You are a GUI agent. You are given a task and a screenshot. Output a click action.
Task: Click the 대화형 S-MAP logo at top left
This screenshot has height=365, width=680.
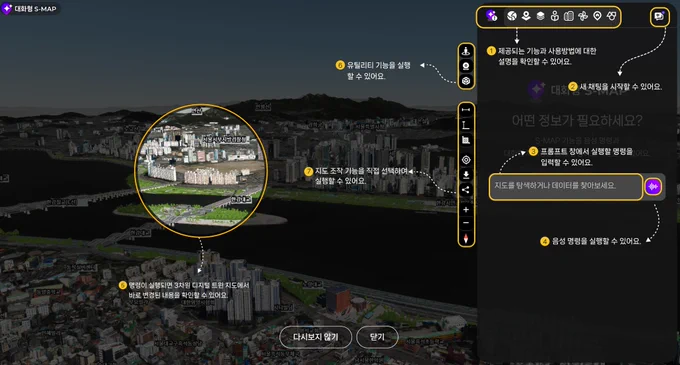[30, 8]
